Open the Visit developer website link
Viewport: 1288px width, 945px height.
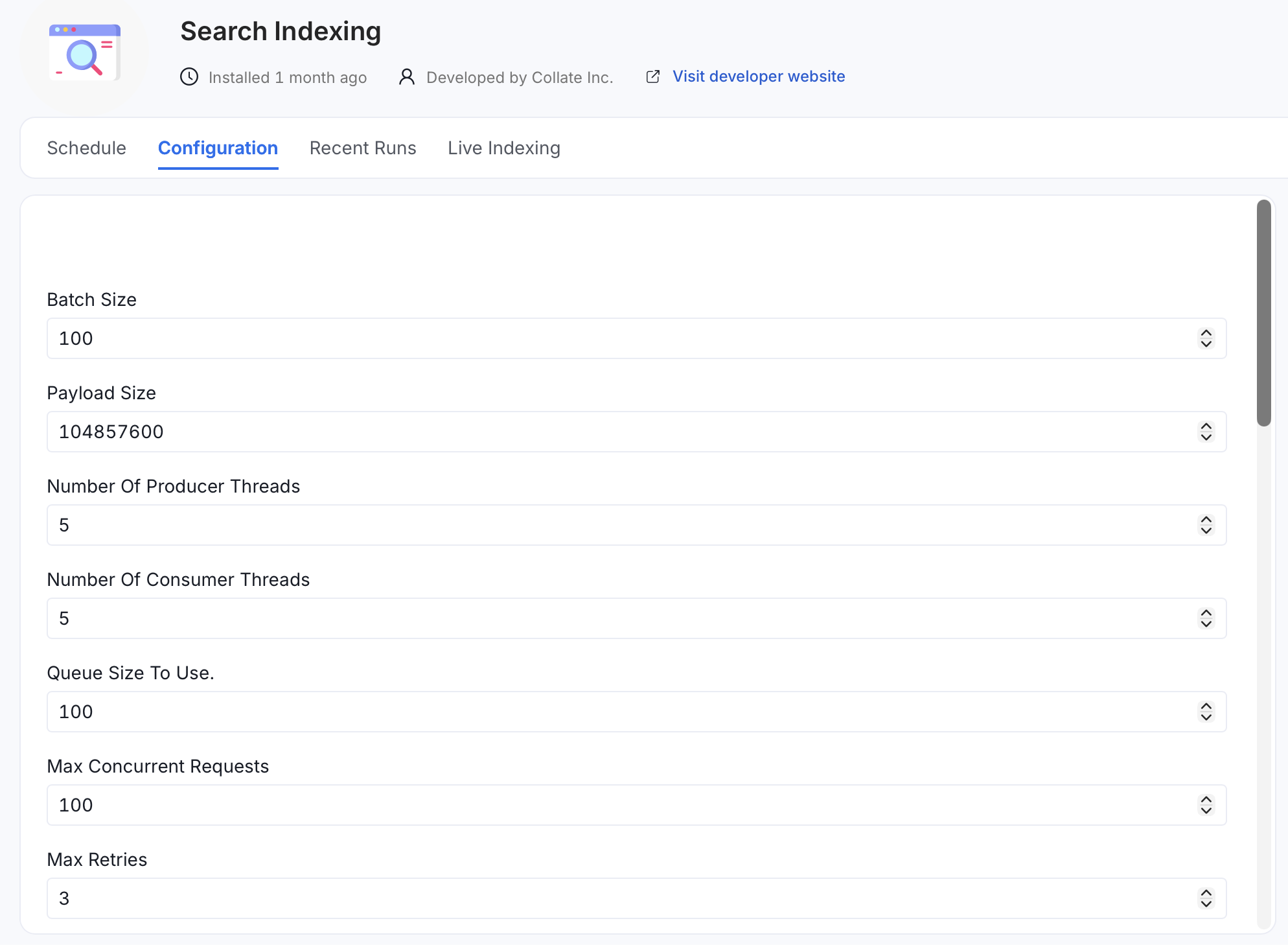(759, 76)
